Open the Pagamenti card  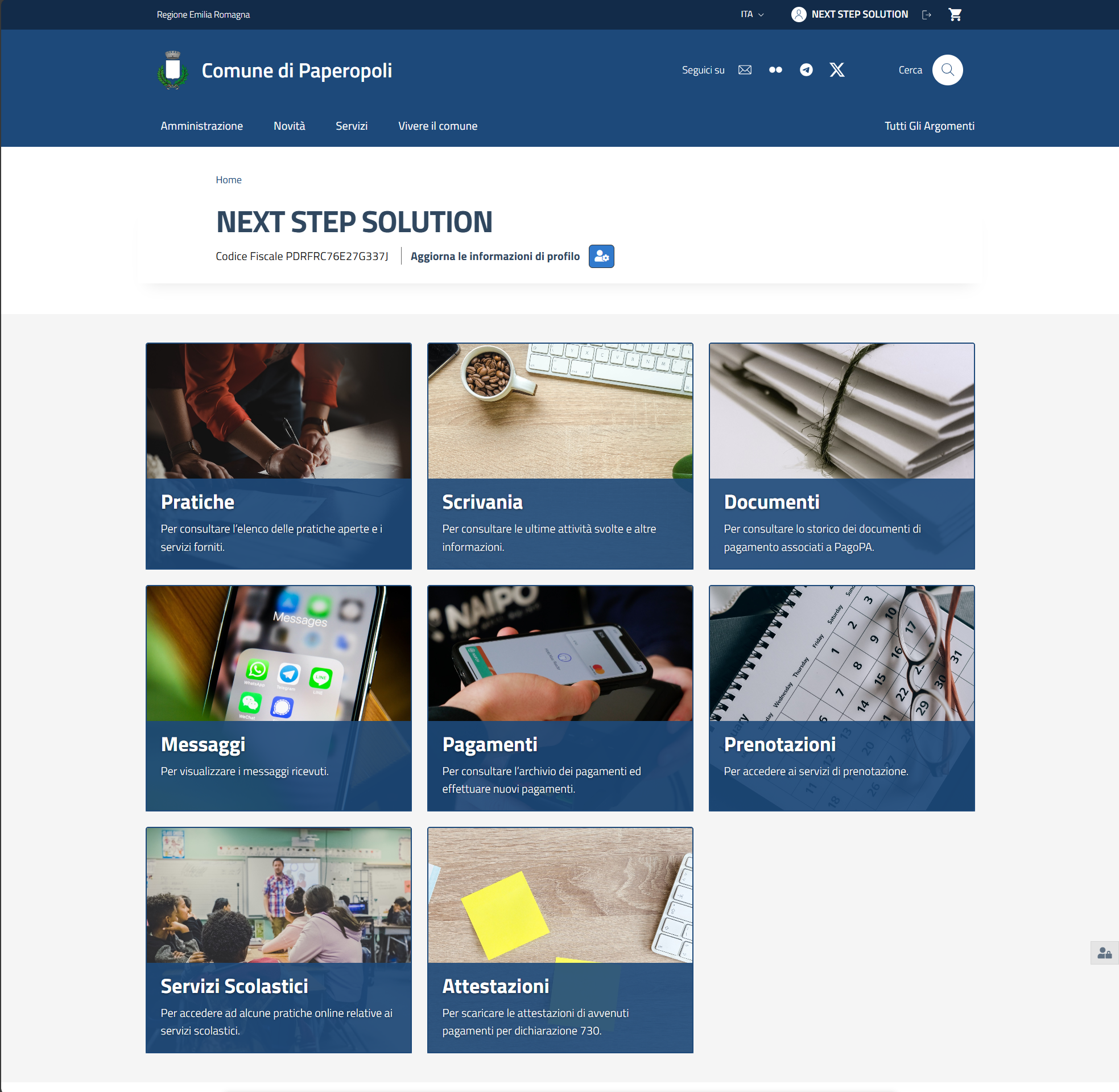coord(560,698)
